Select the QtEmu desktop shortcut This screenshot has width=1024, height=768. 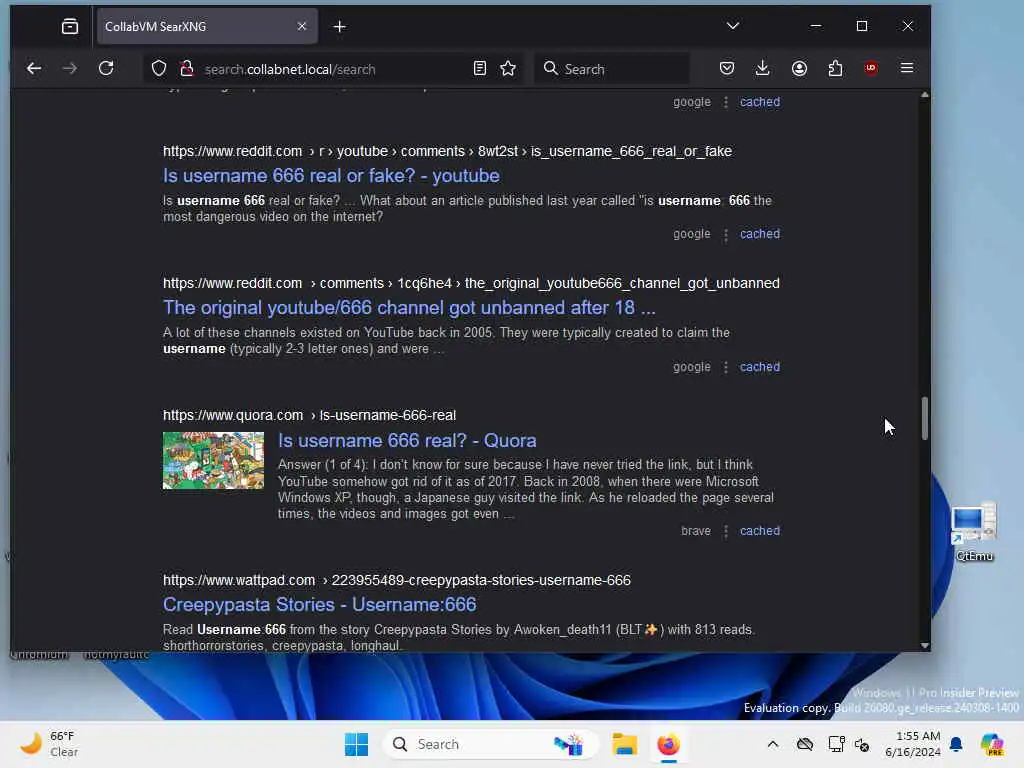tap(974, 532)
